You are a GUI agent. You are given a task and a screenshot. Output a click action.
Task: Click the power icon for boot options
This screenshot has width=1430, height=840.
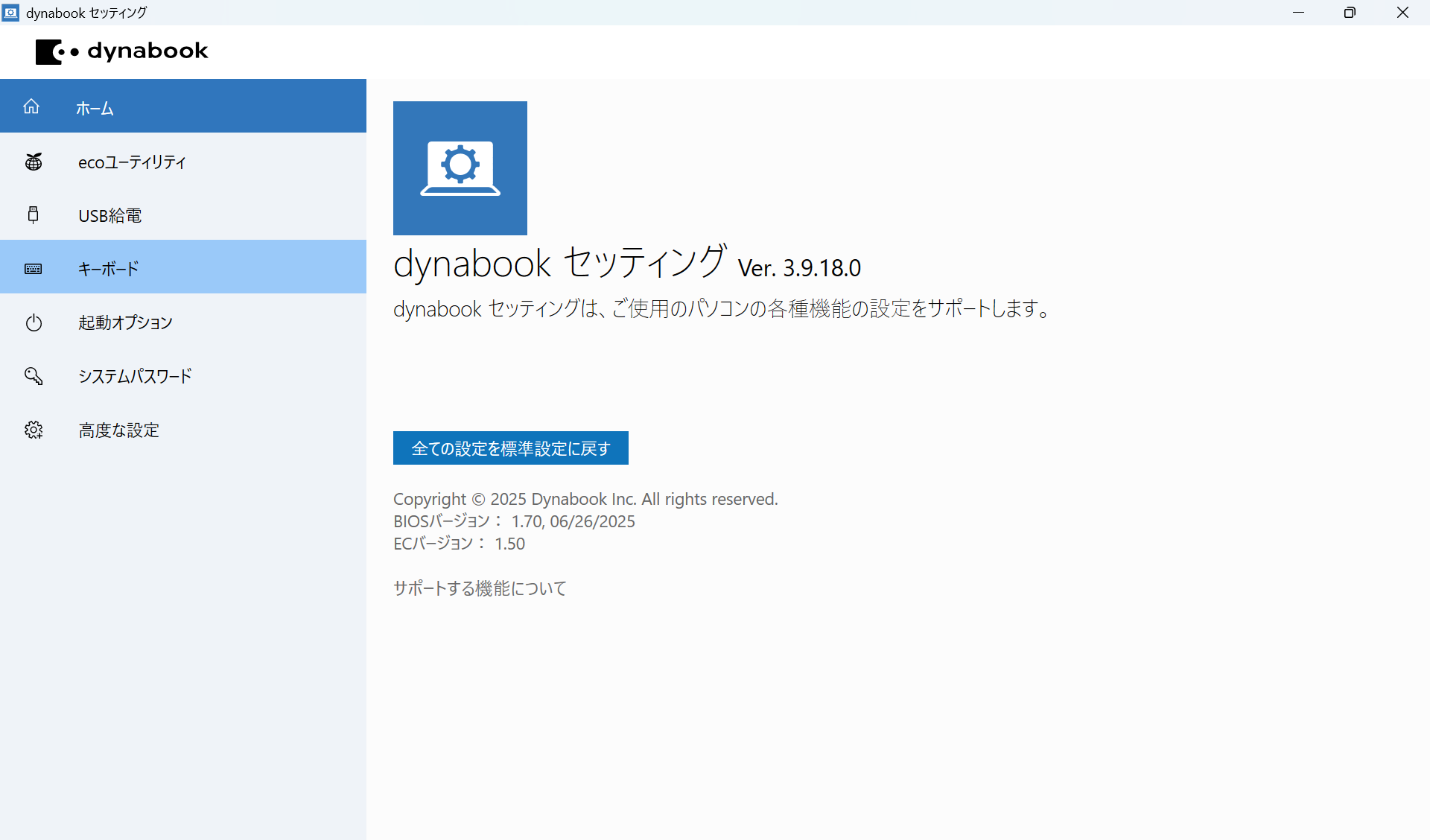tap(34, 322)
